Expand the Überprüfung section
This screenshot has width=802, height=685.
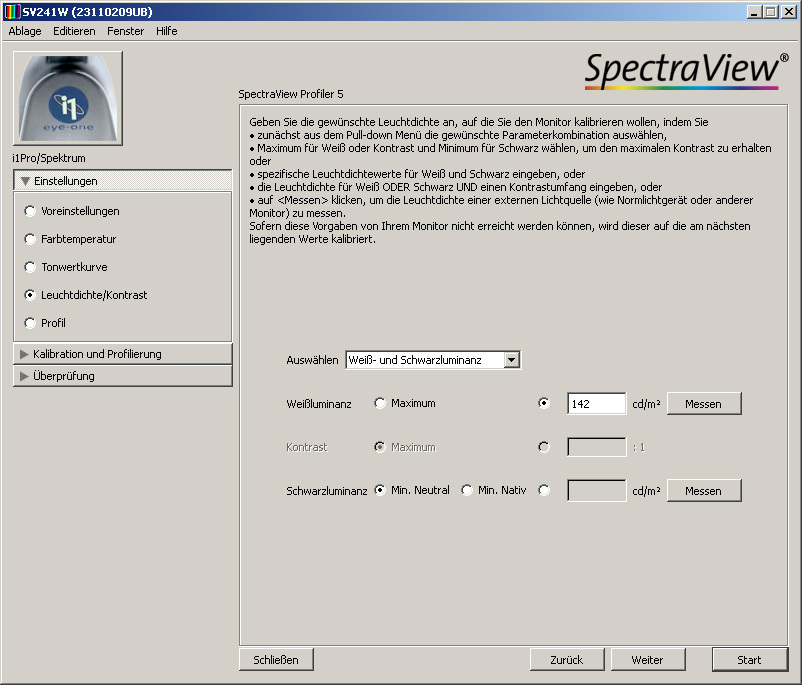click(x=123, y=376)
